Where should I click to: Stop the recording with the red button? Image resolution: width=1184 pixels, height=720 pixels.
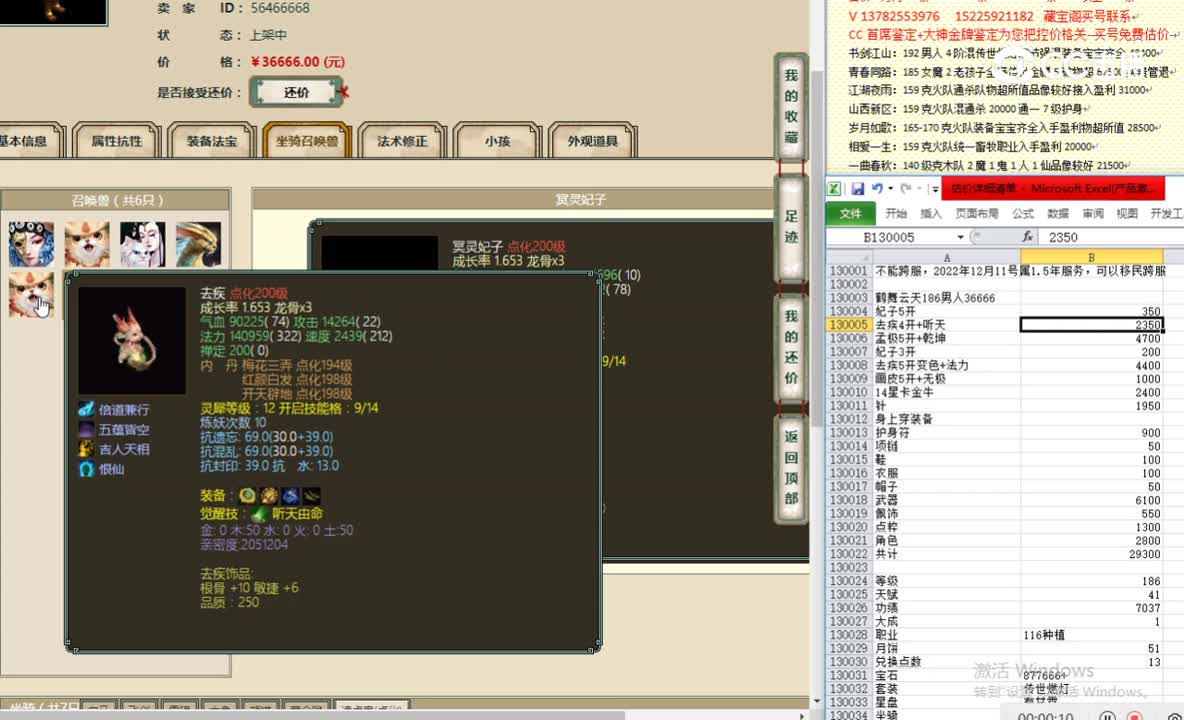pos(1134,715)
